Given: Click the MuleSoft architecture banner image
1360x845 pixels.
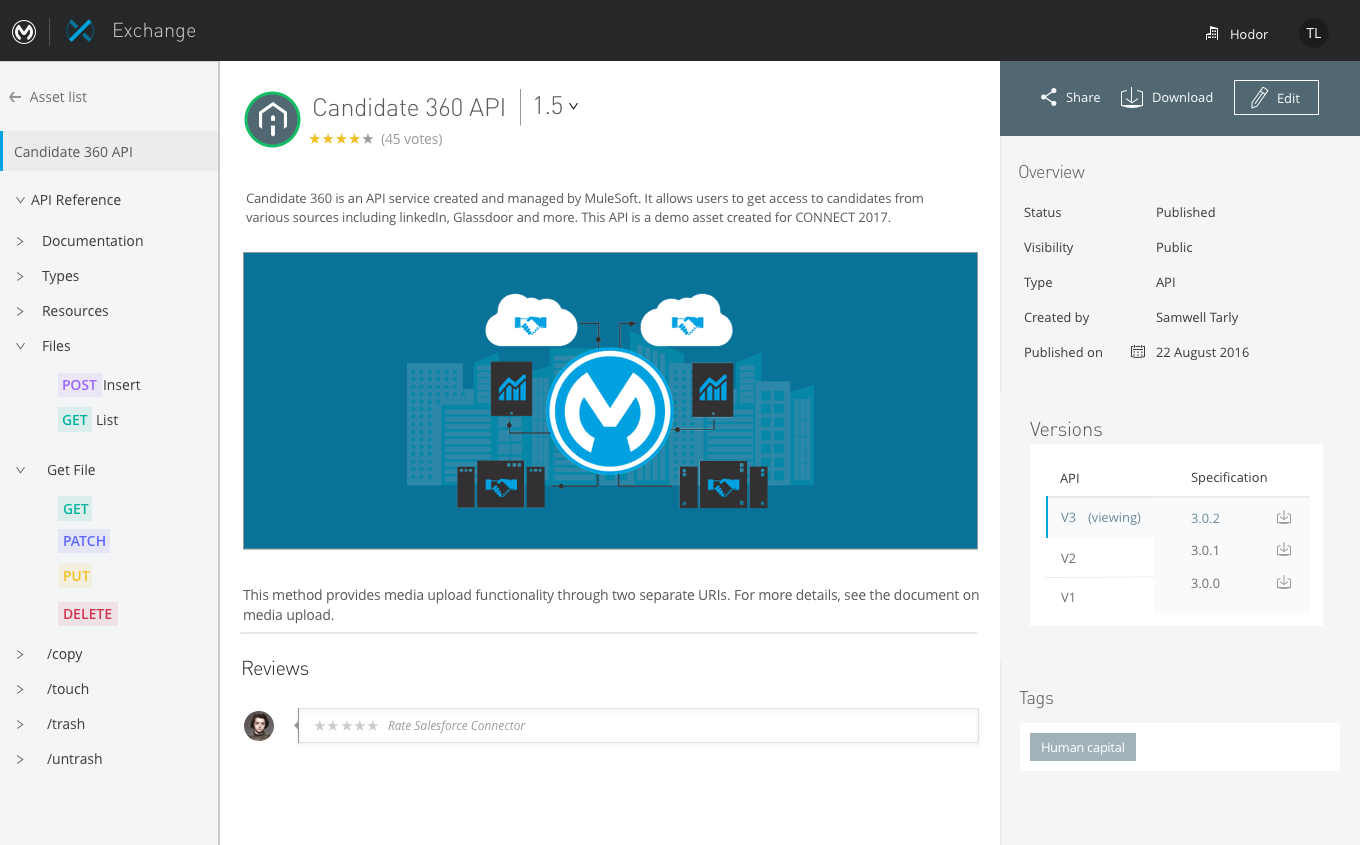Looking at the screenshot, I should [x=610, y=400].
